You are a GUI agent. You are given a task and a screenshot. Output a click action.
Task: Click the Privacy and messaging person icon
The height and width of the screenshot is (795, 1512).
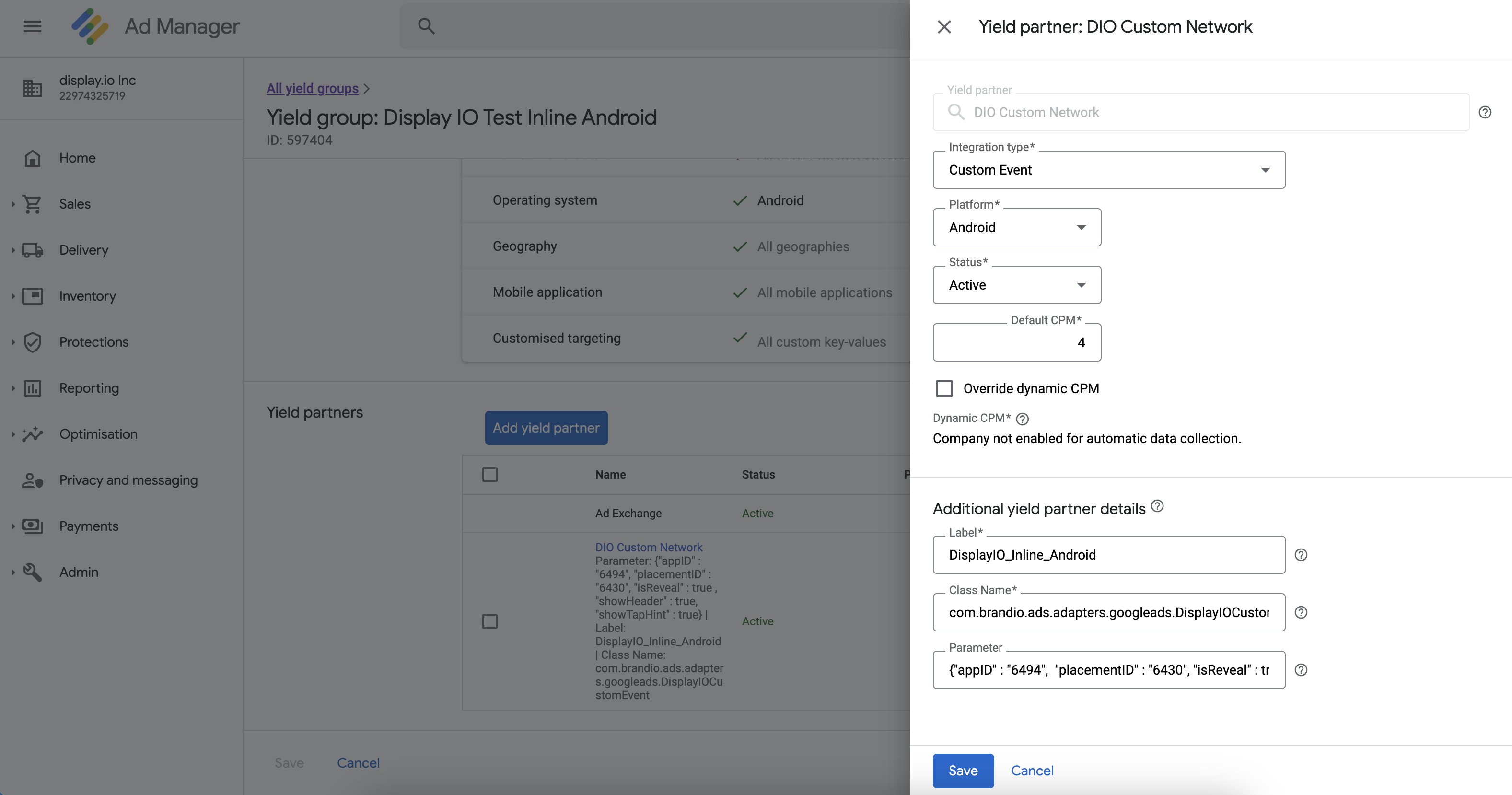pyautogui.click(x=32, y=480)
